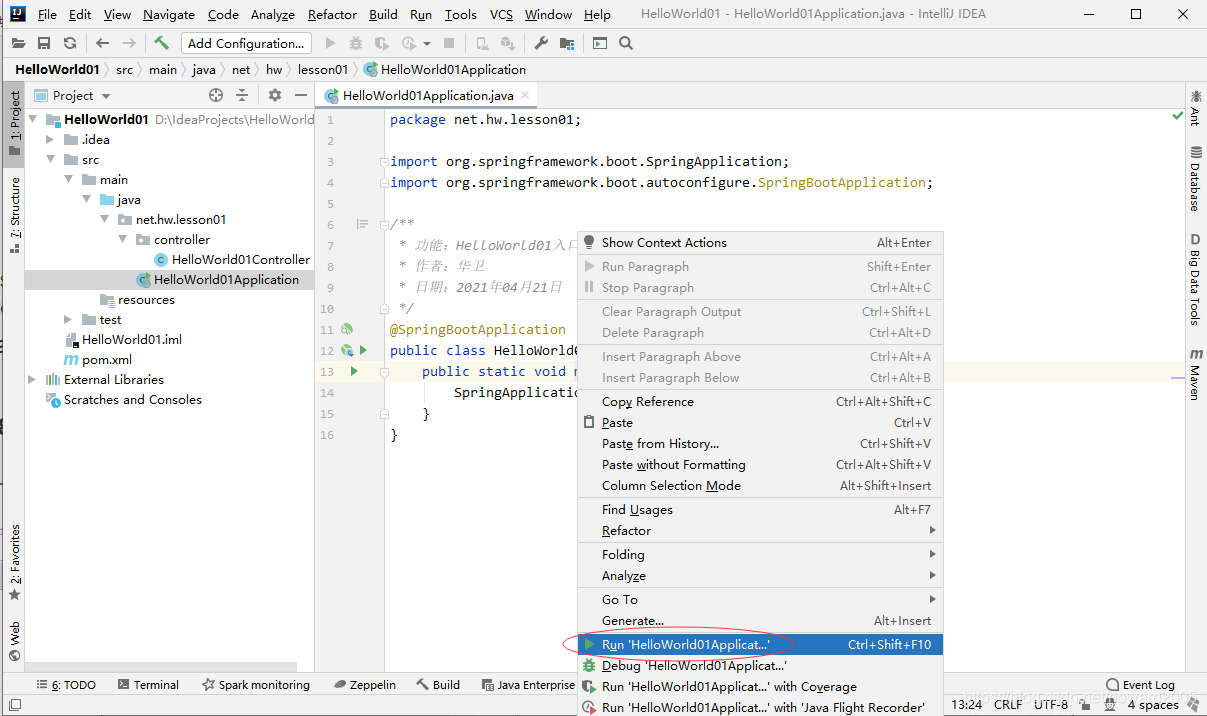Viewport: 1207px width, 716px height.
Task: Click the green inspection checkmark in editor corner
Action: (x=1178, y=117)
